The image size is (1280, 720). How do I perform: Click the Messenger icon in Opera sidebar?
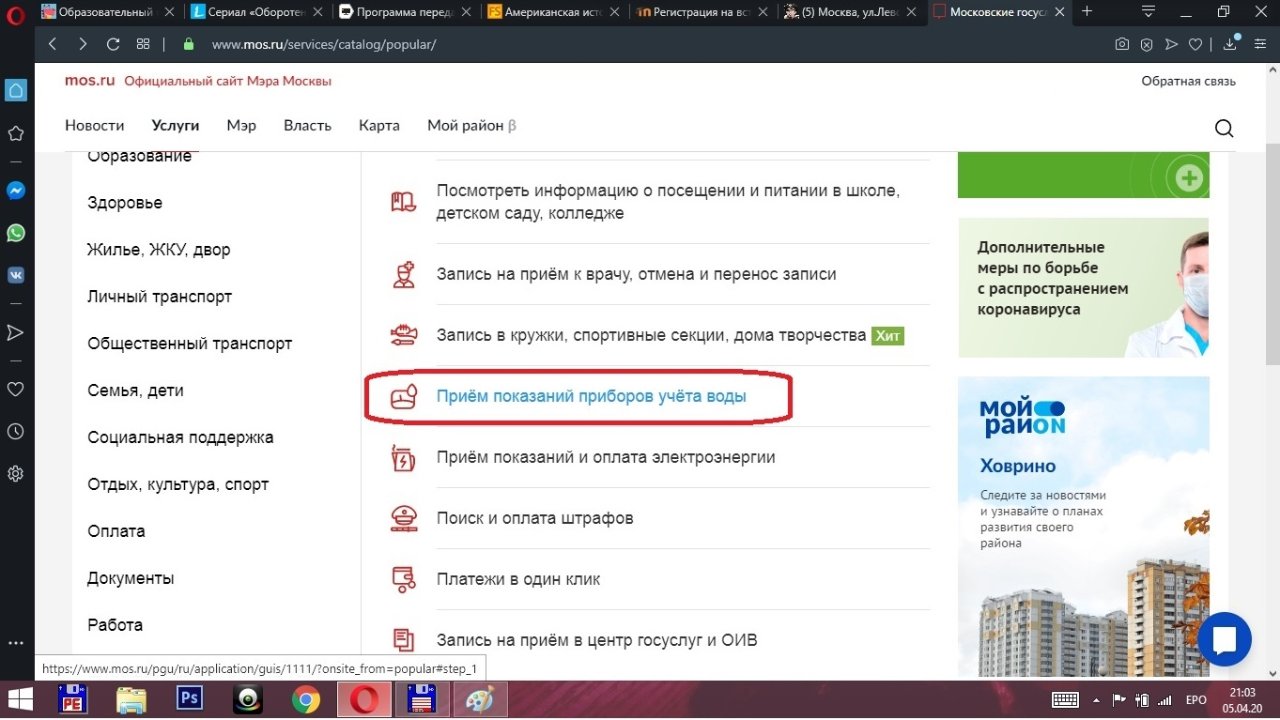pos(16,190)
